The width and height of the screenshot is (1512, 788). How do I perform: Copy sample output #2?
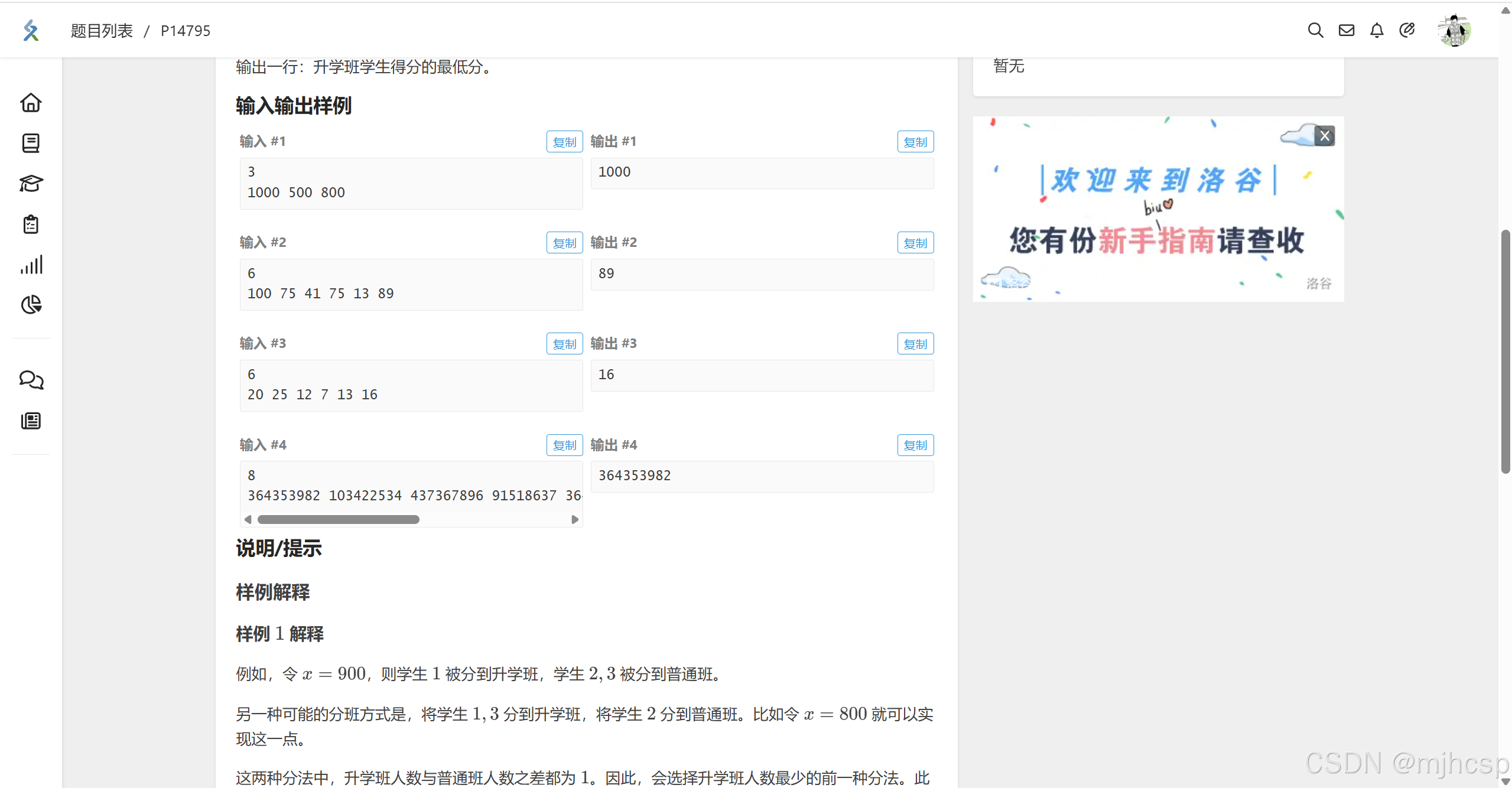pos(915,243)
